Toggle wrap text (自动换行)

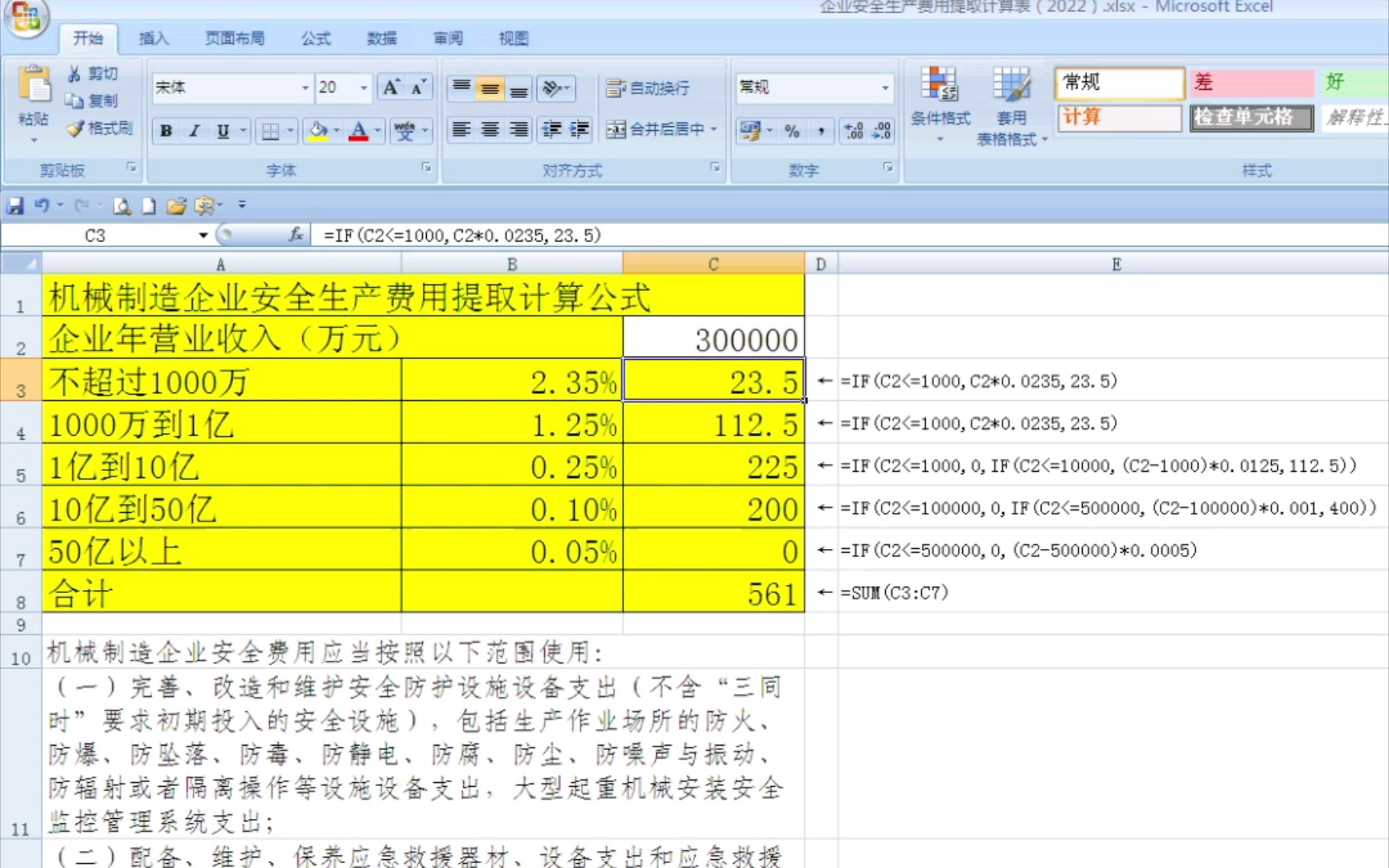tap(648, 88)
